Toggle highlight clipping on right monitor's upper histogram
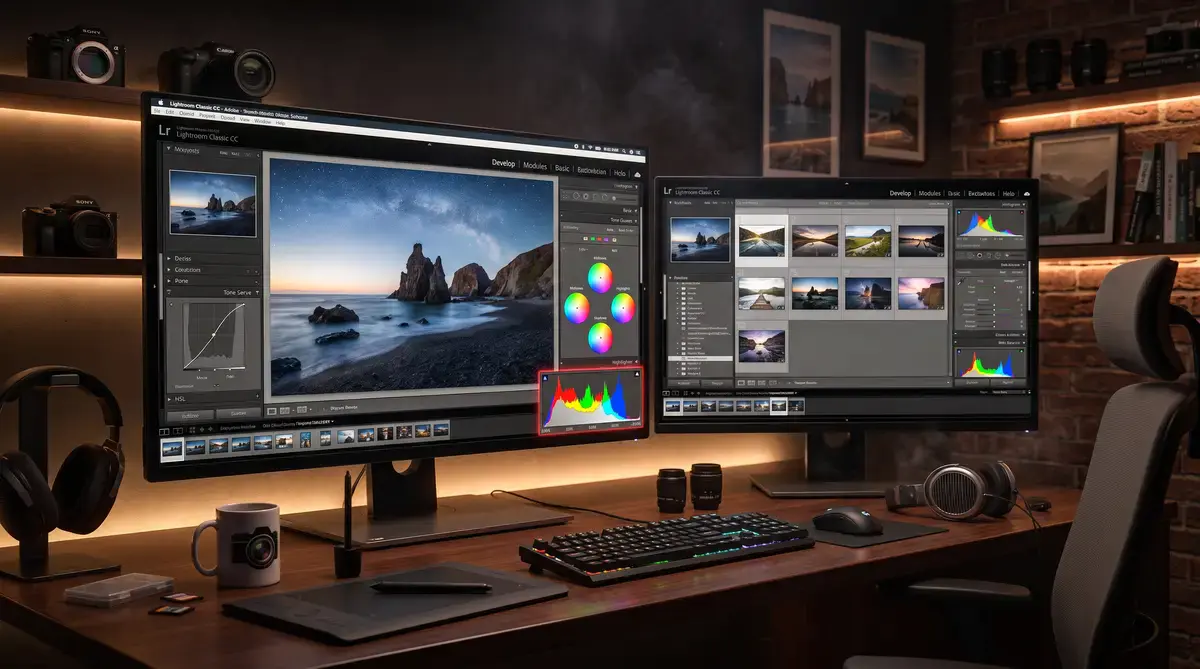 pos(1021,213)
